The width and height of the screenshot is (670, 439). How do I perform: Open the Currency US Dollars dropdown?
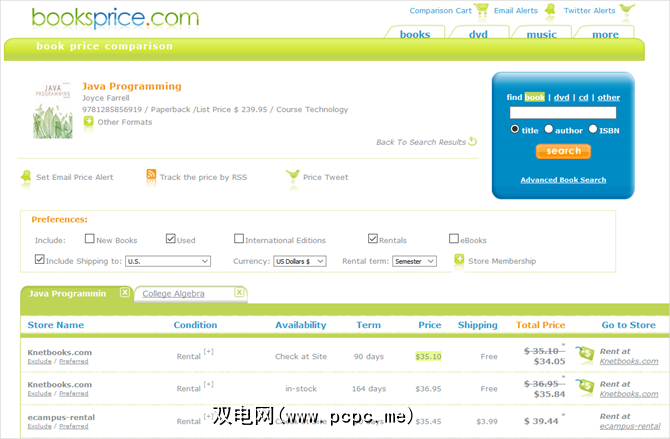[300, 261]
